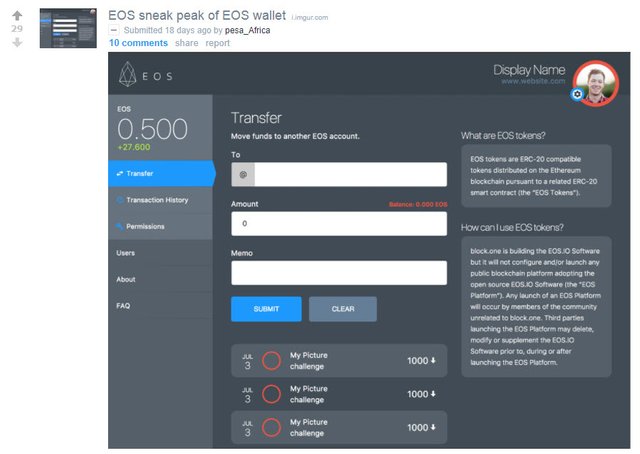Click the 'What are EOS tokens?' heading
The width and height of the screenshot is (640, 454).
tap(503, 136)
